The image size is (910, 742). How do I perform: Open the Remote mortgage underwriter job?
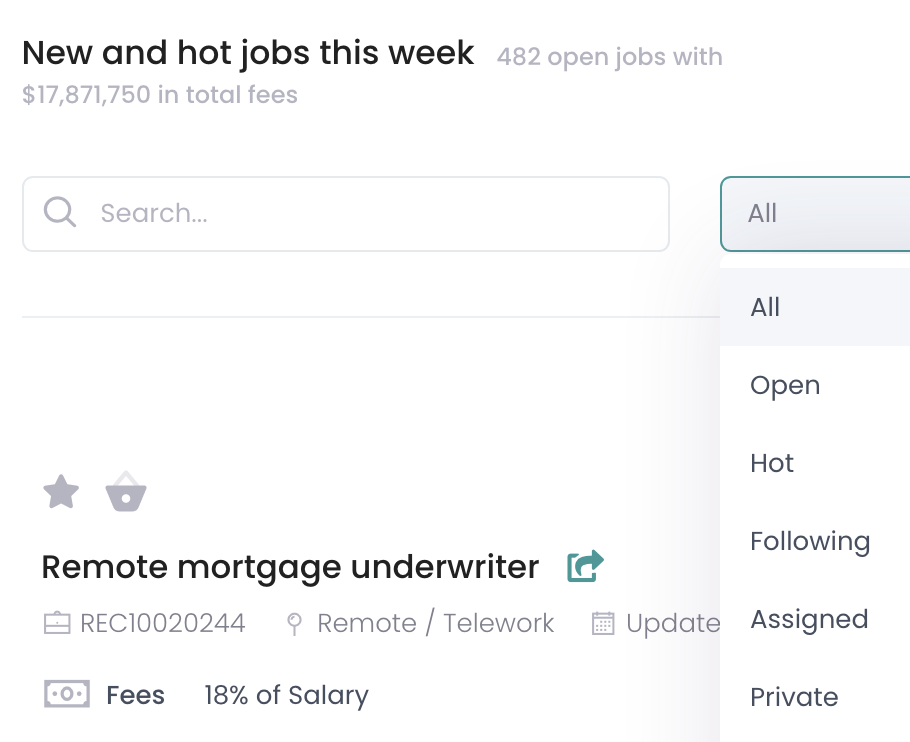click(290, 567)
